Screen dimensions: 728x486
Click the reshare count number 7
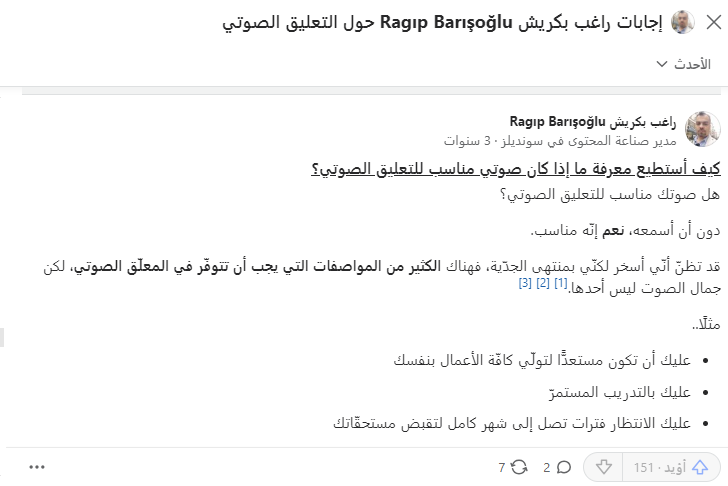click(502, 467)
